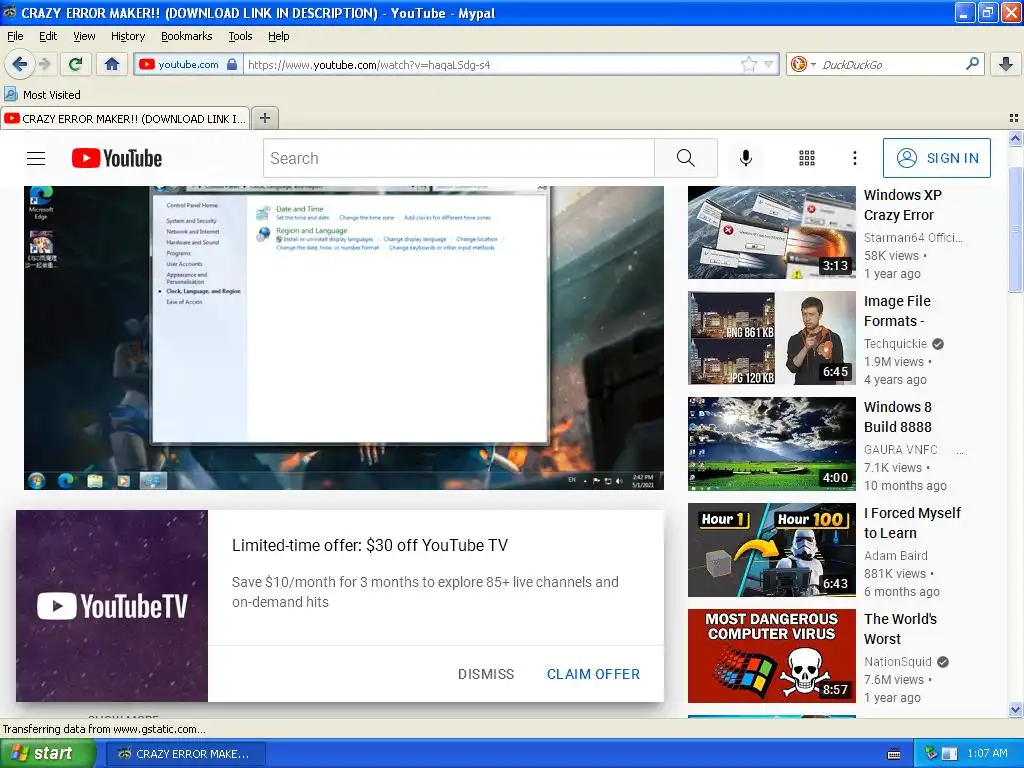Click the page scrollbar up arrow
1024x768 pixels.
click(1016, 138)
